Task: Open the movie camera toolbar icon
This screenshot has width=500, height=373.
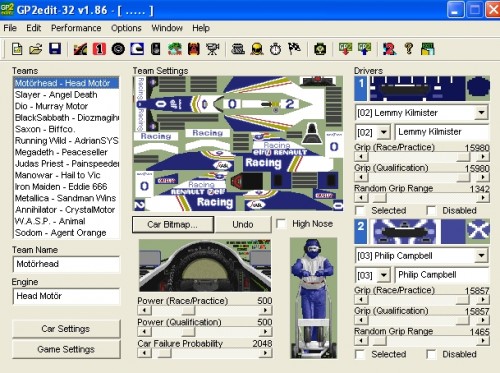Action: tap(212, 49)
